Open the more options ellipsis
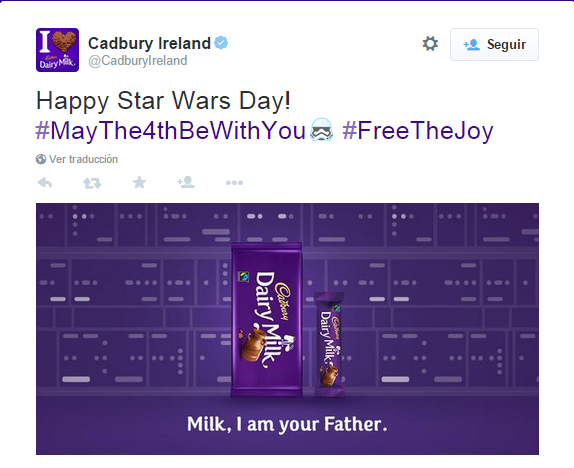The height and width of the screenshot is (468, 574). 234,183
